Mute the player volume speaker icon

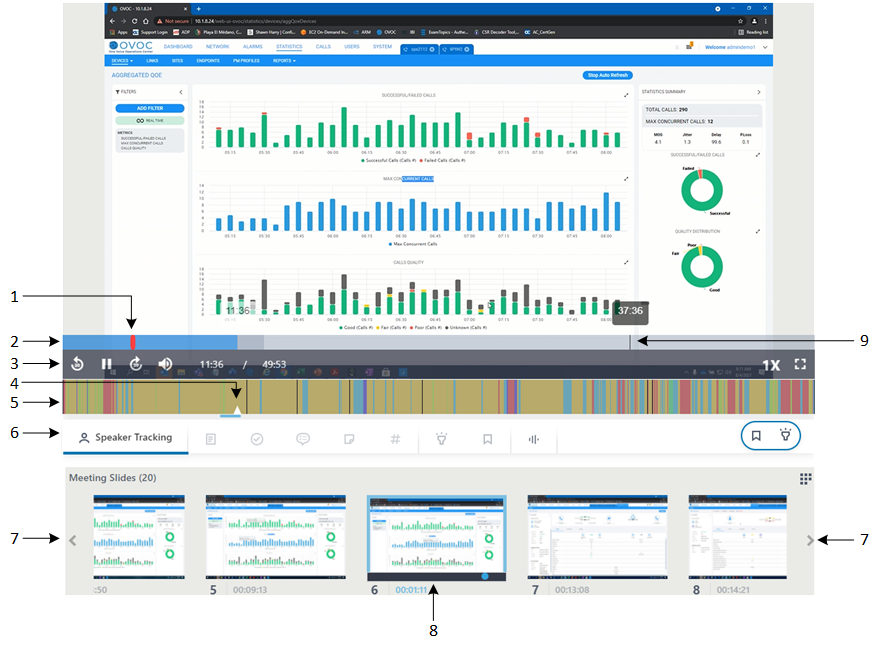(x=165, y=364)
